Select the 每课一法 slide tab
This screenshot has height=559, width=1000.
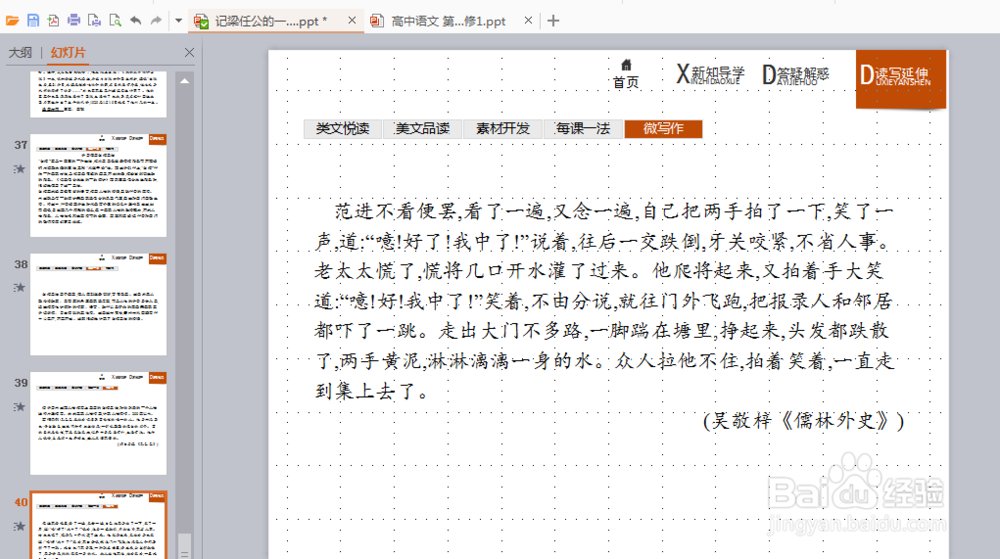pos(583,129)
